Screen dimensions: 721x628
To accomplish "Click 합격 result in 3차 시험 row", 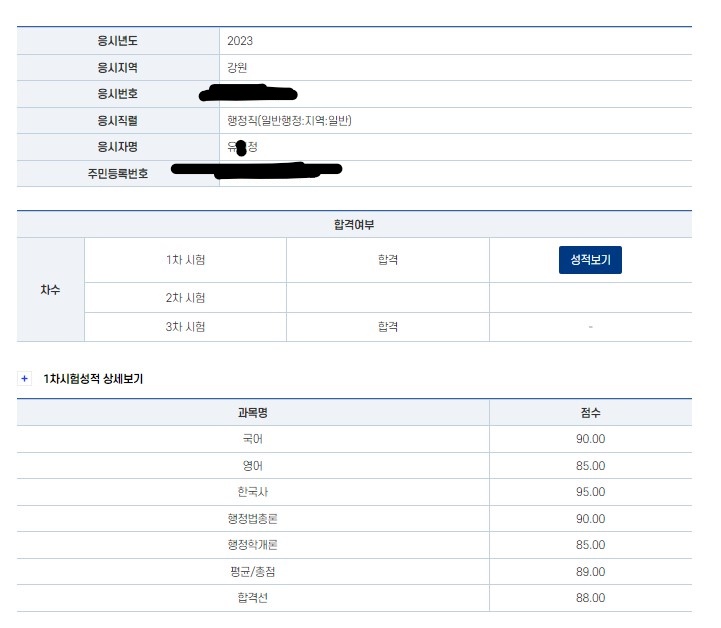I will (388, 327).
